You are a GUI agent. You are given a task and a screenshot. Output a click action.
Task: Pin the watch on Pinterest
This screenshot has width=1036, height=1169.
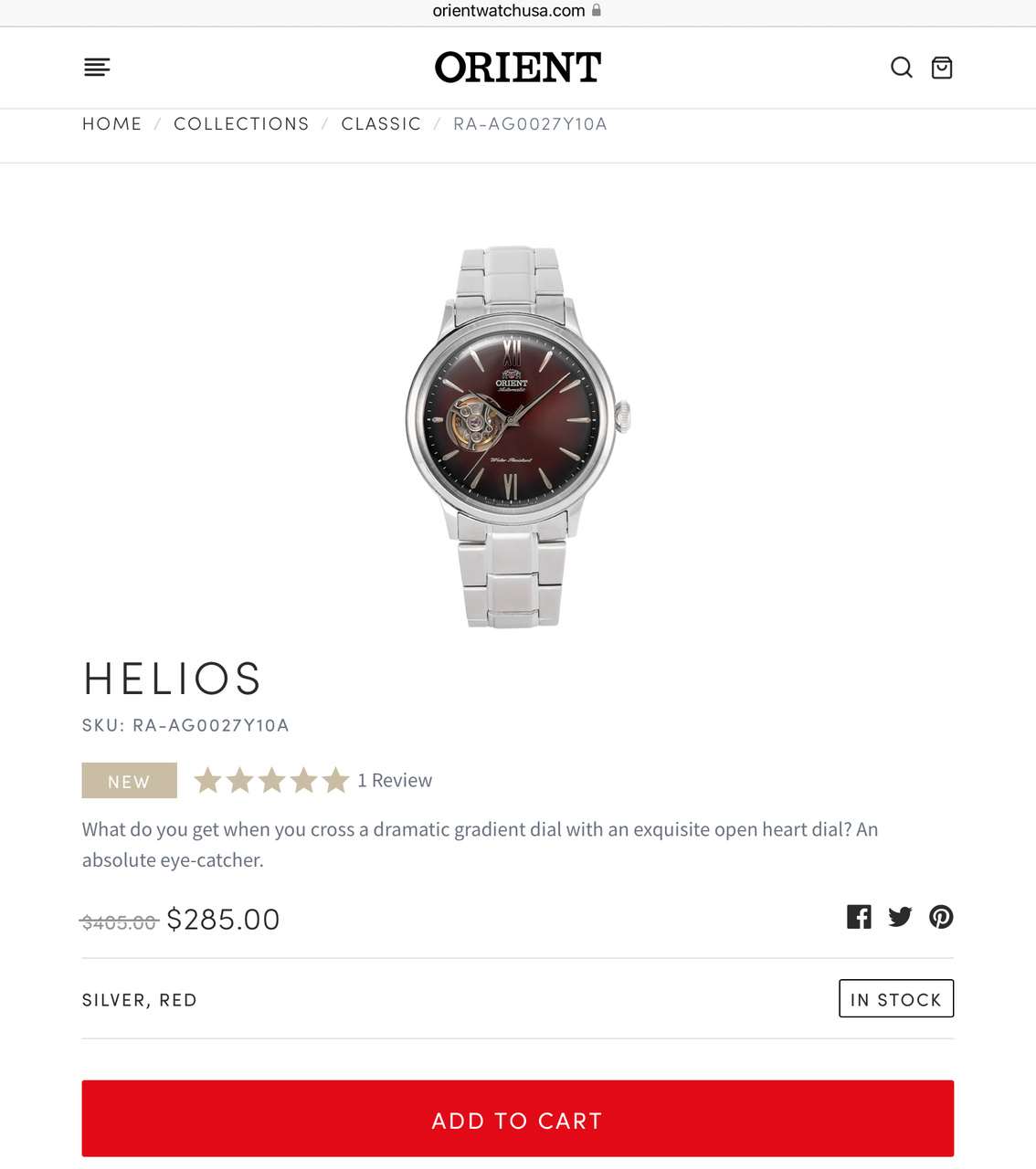pos(941,917)
